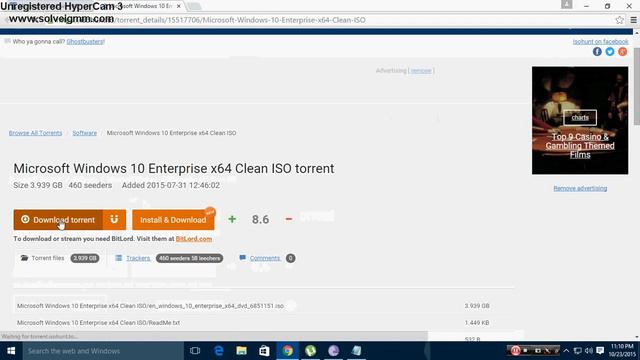Open Ghostbusters link
Image resolution: width=640 pixels, height=360 pixels.
click(x=85, y=42)
